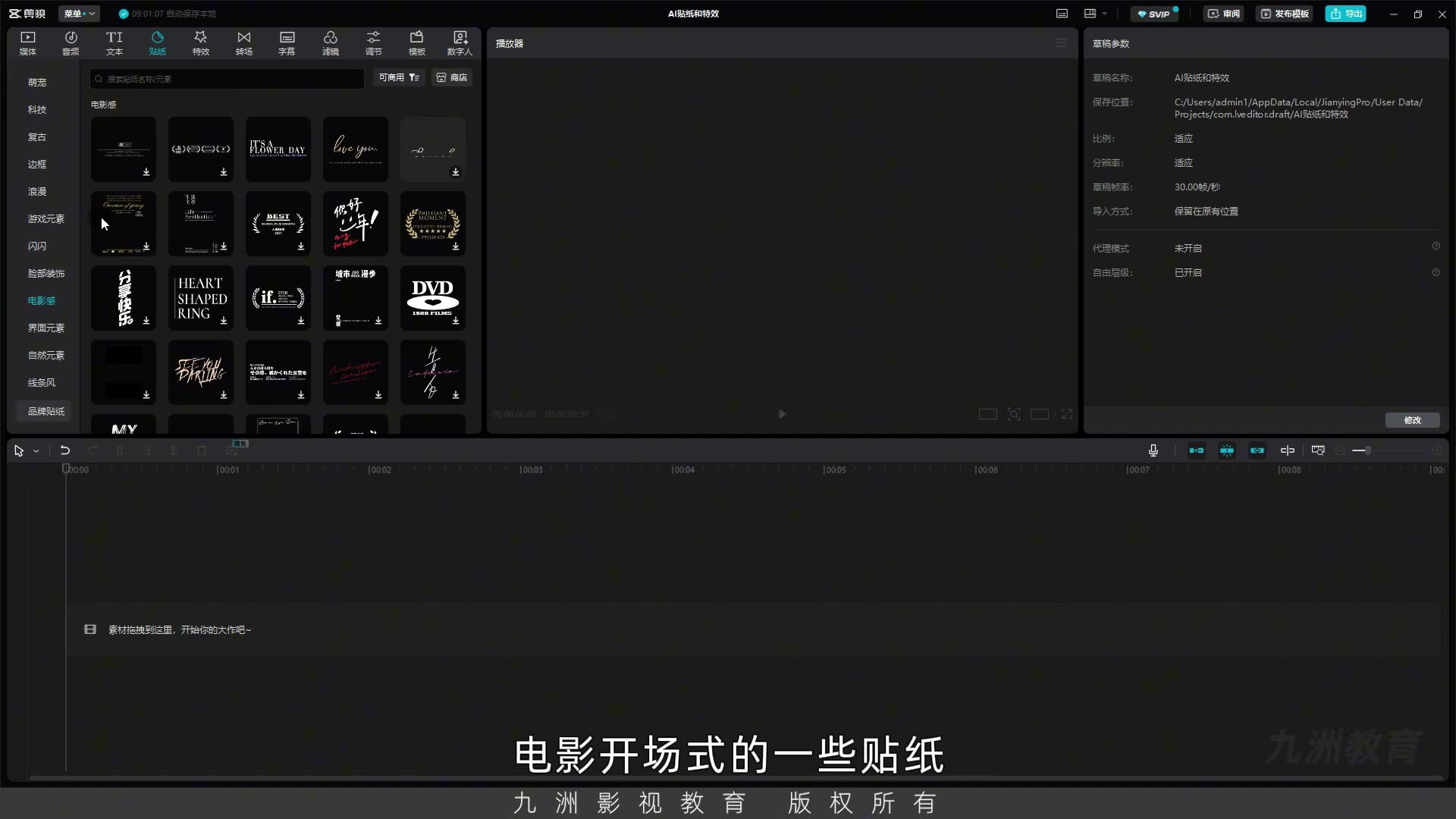The height and width of the screenshot is (819, 1456).
Task: Toggle main track magnet icon
Action: coord(1197,450)
